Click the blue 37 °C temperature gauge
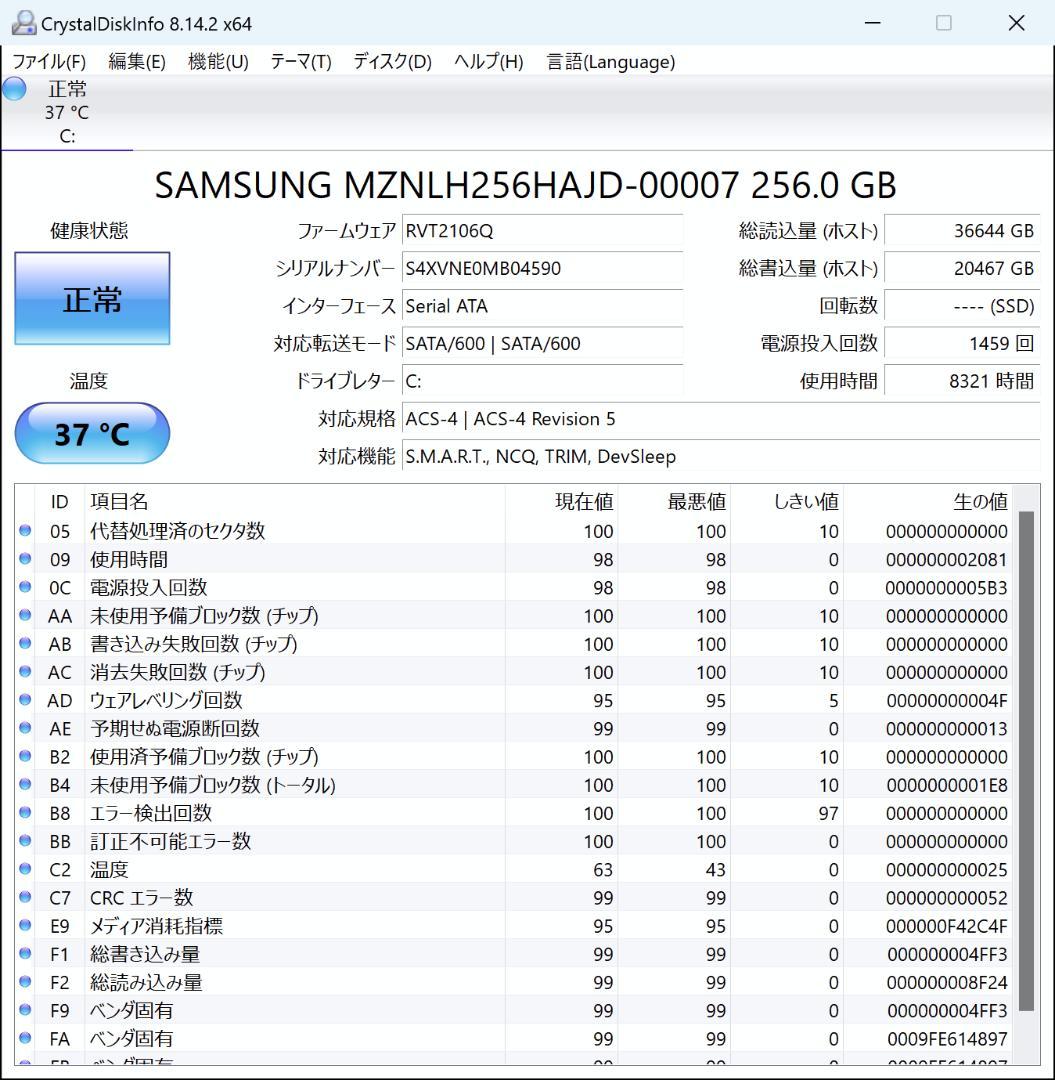The height and width of the screenshot is (1080, 1055). 92,432
